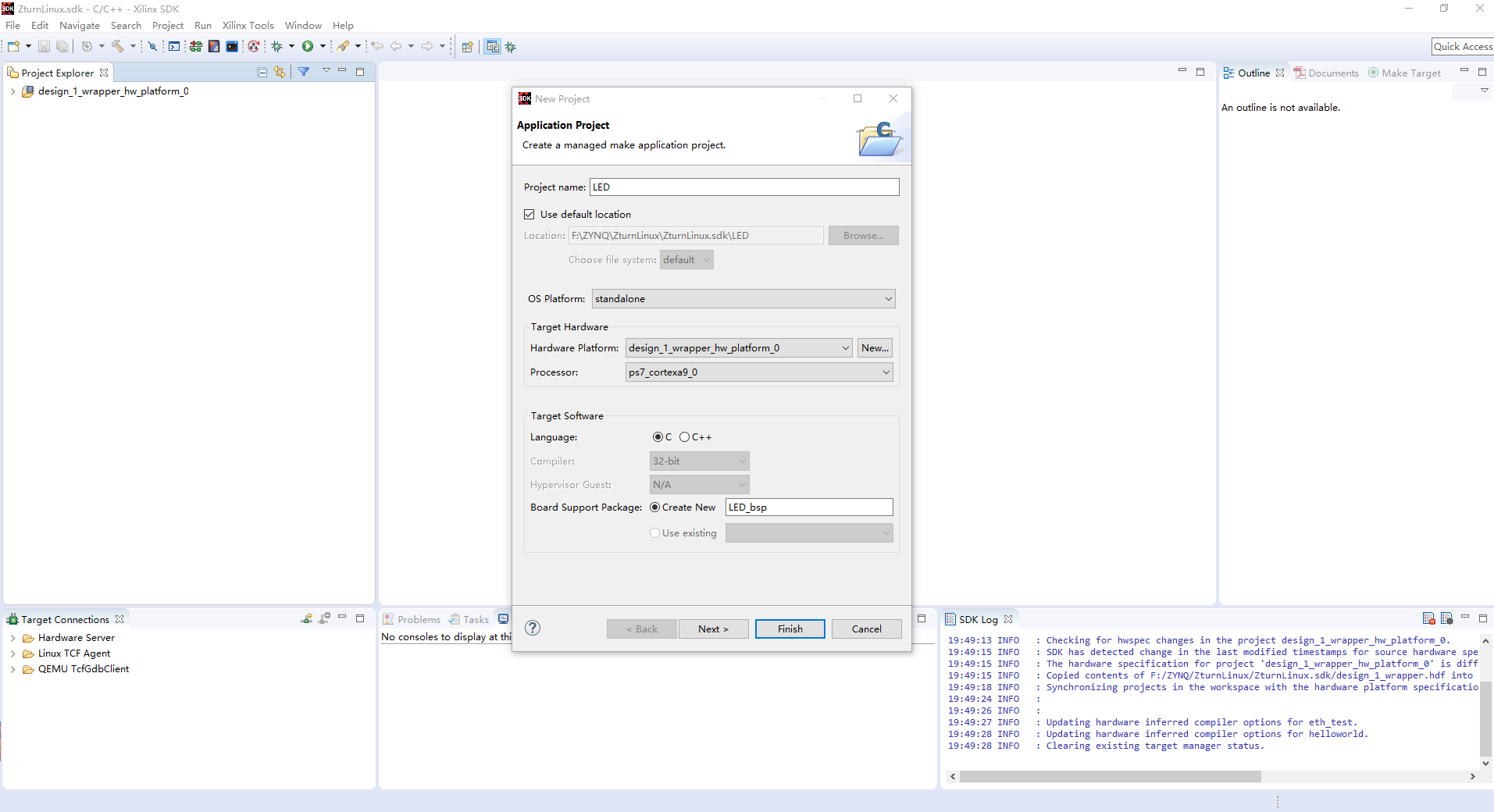
Task: Open the XSCT console toolbar icon
Action: (174, 47)
